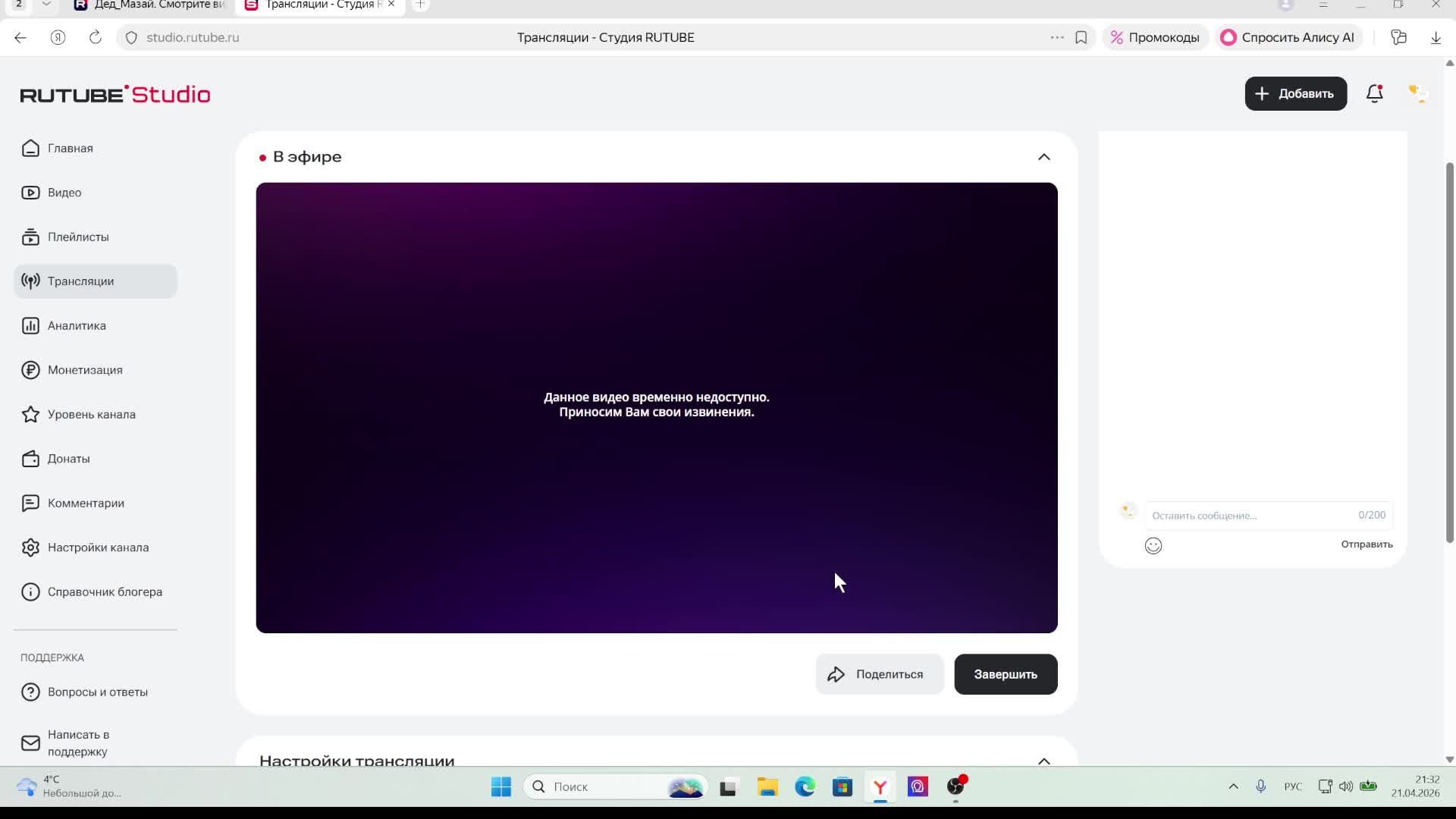Go to Монетизация in the sidebar
Viewport: 1456px width, 819px height.
tap(85, 370)
